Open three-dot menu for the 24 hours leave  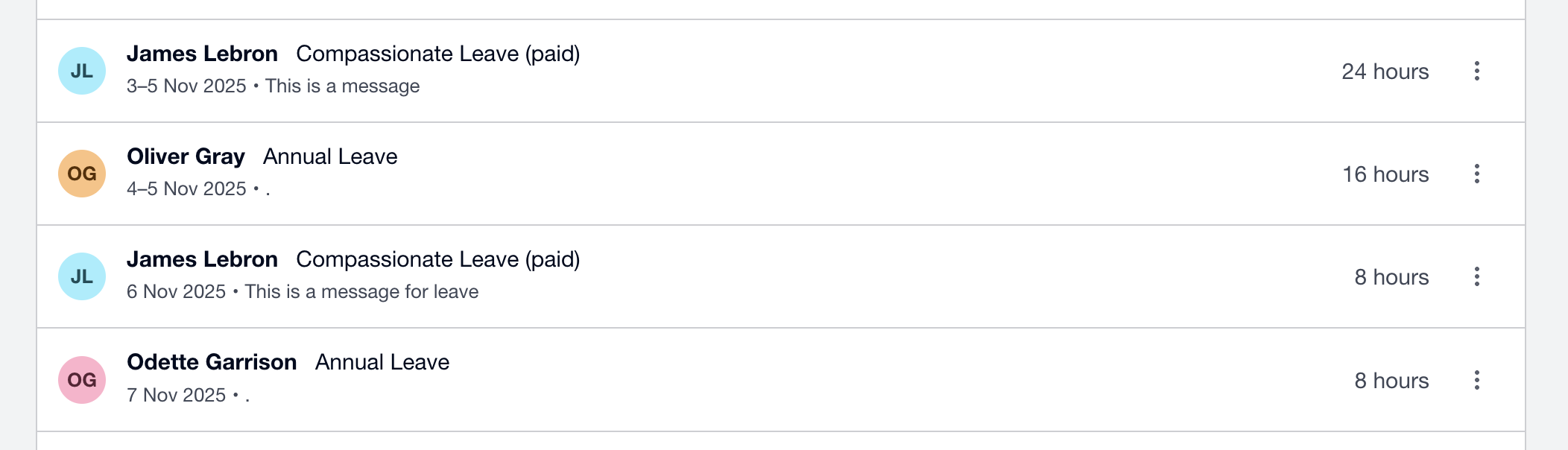tap(1476, 72)
